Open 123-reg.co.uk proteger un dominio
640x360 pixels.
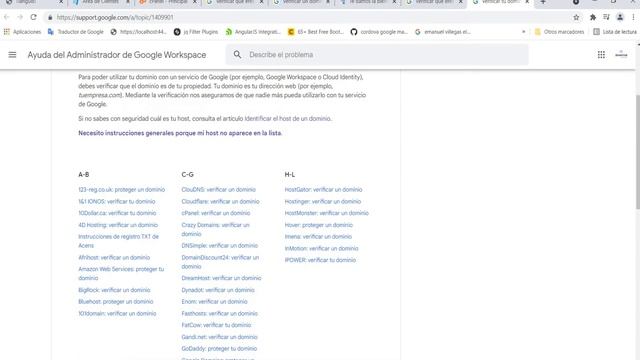pyautogui.click(x=122, y=189)
